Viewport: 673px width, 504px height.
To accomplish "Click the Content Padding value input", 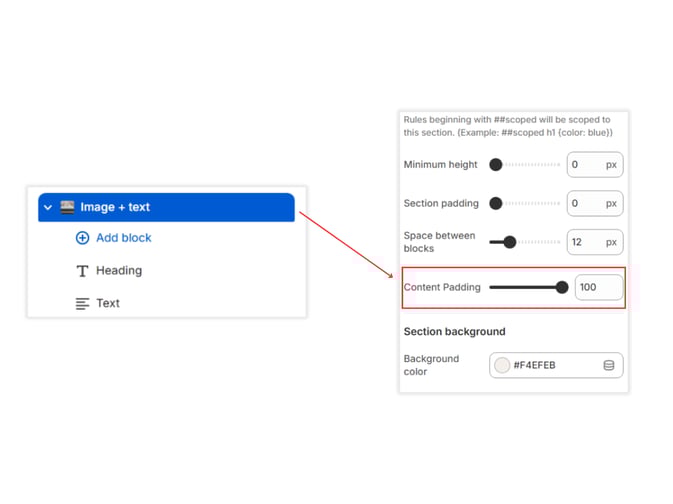I will tap(598, 288).
